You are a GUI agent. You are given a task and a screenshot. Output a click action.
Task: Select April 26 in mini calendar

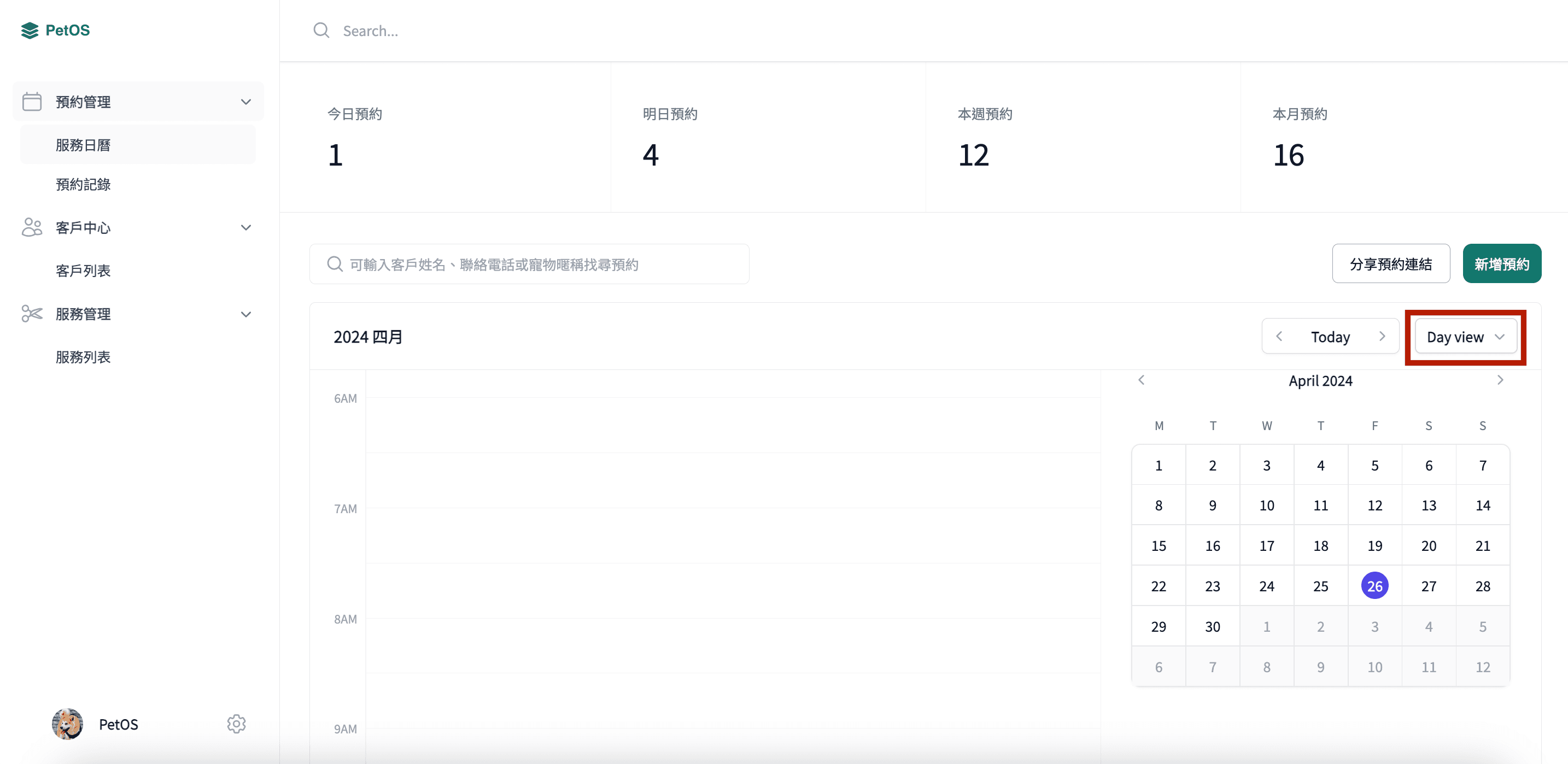[x=1374, y=586]
